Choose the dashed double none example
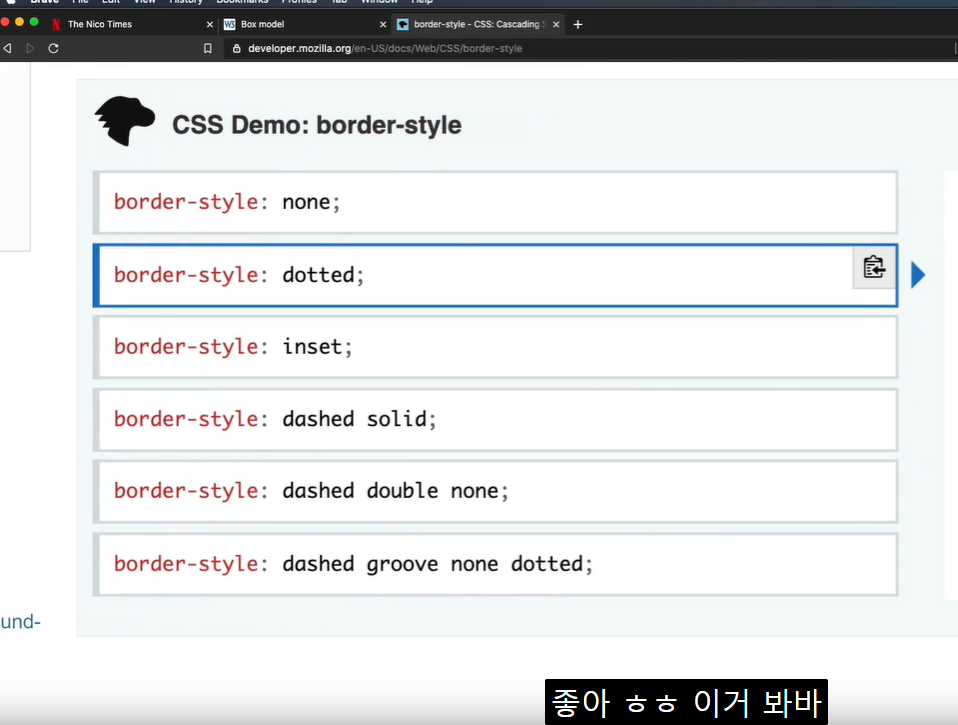958x725 pixels. pos(495,491)
